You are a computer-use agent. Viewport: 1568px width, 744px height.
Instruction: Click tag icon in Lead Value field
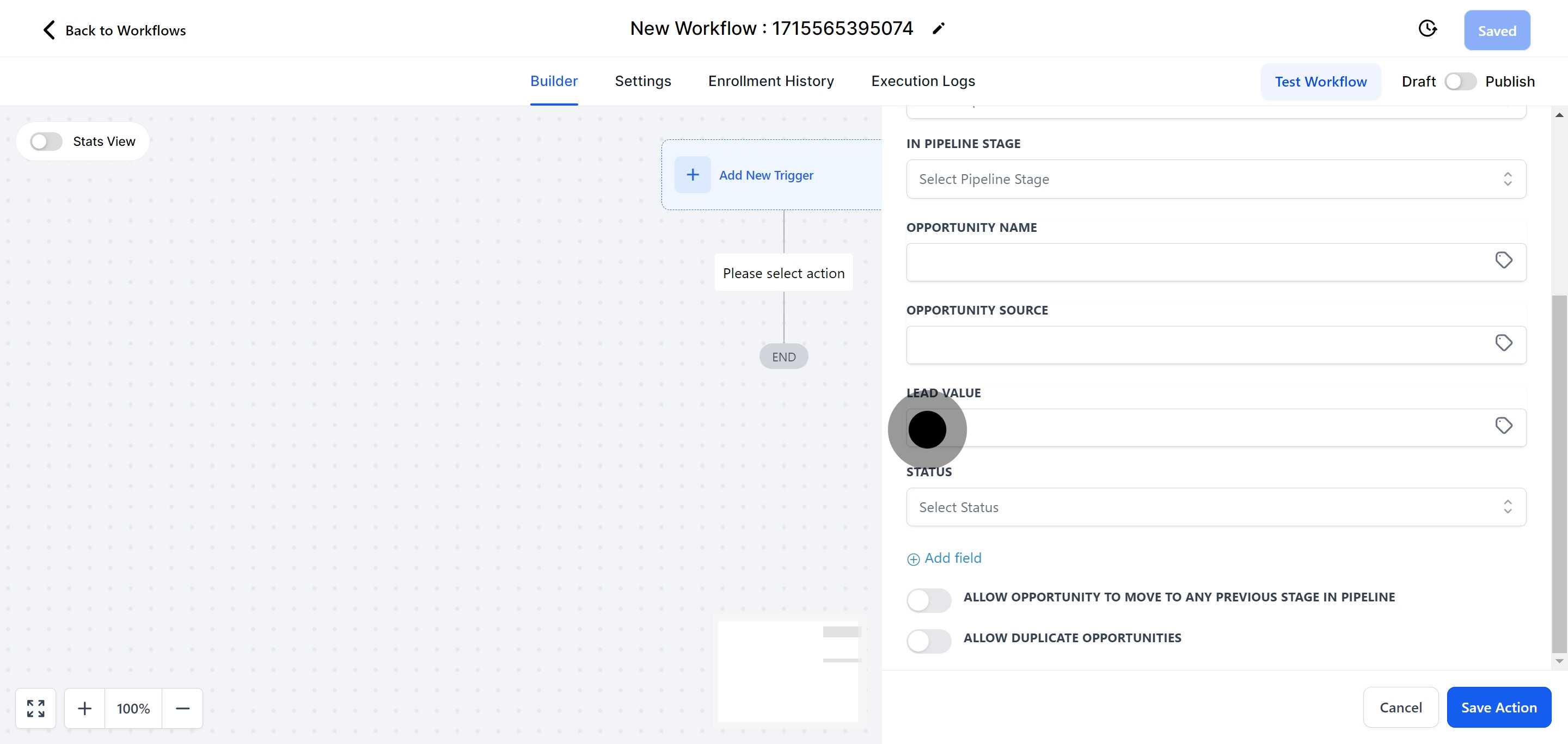(x=1503, y=426)
